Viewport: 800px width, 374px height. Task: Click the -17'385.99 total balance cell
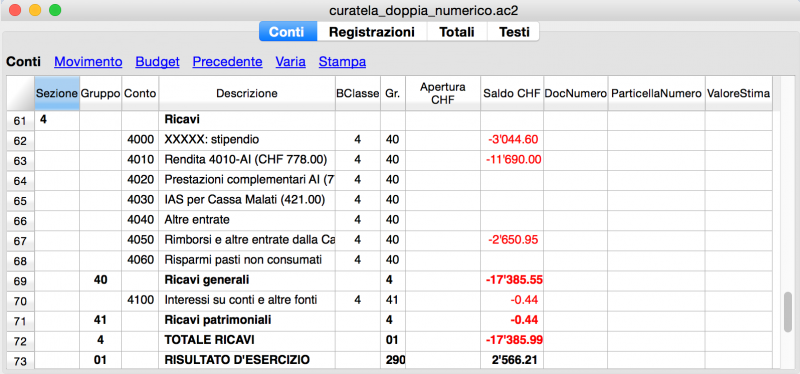pyautogui.click(x=512, y=340)
